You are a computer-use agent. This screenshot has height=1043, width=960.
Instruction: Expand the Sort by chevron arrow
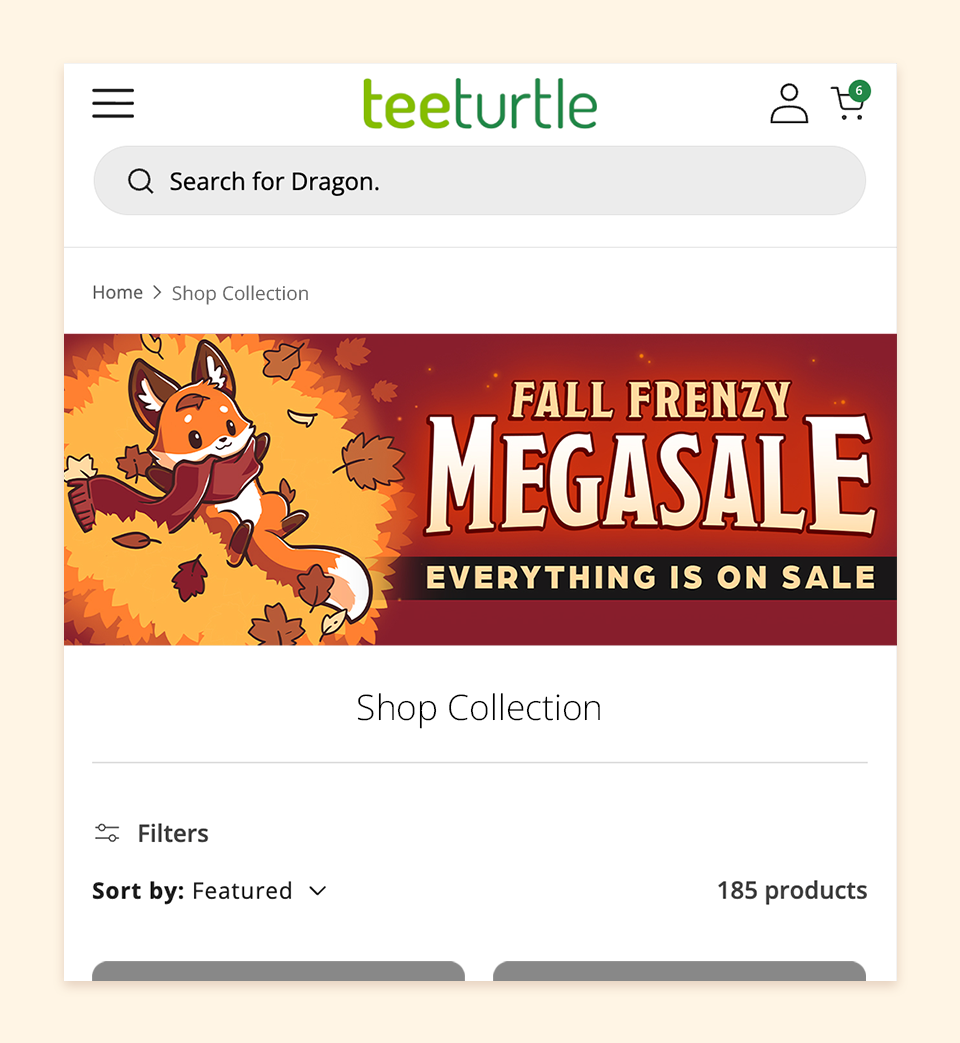[318, 891]
